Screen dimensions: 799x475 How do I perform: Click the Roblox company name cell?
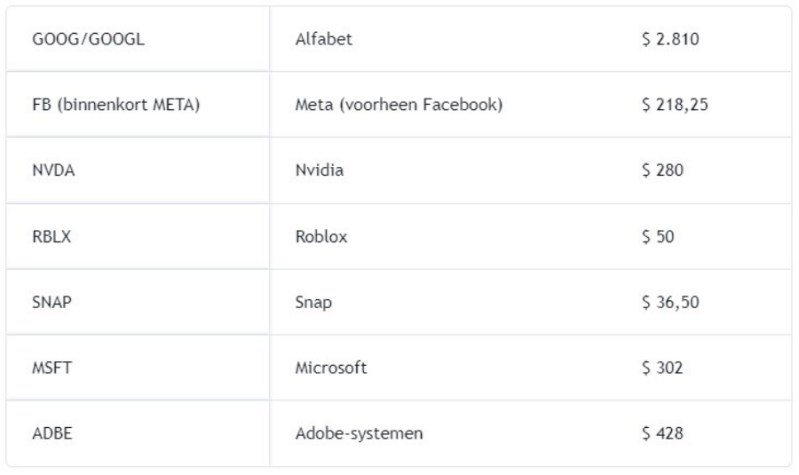click(322, 236)
